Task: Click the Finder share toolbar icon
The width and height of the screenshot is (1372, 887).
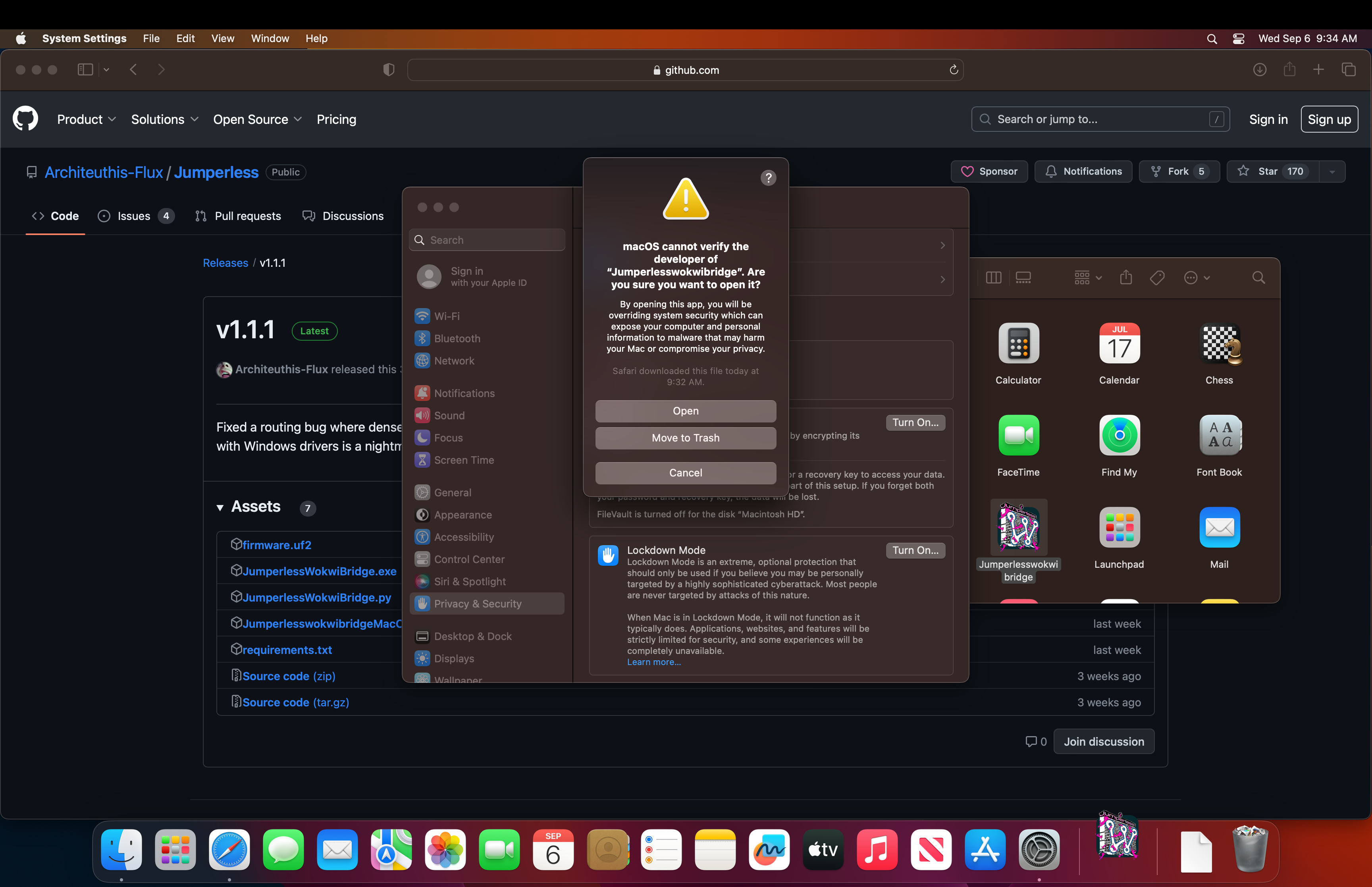Action: [1126, 278]
